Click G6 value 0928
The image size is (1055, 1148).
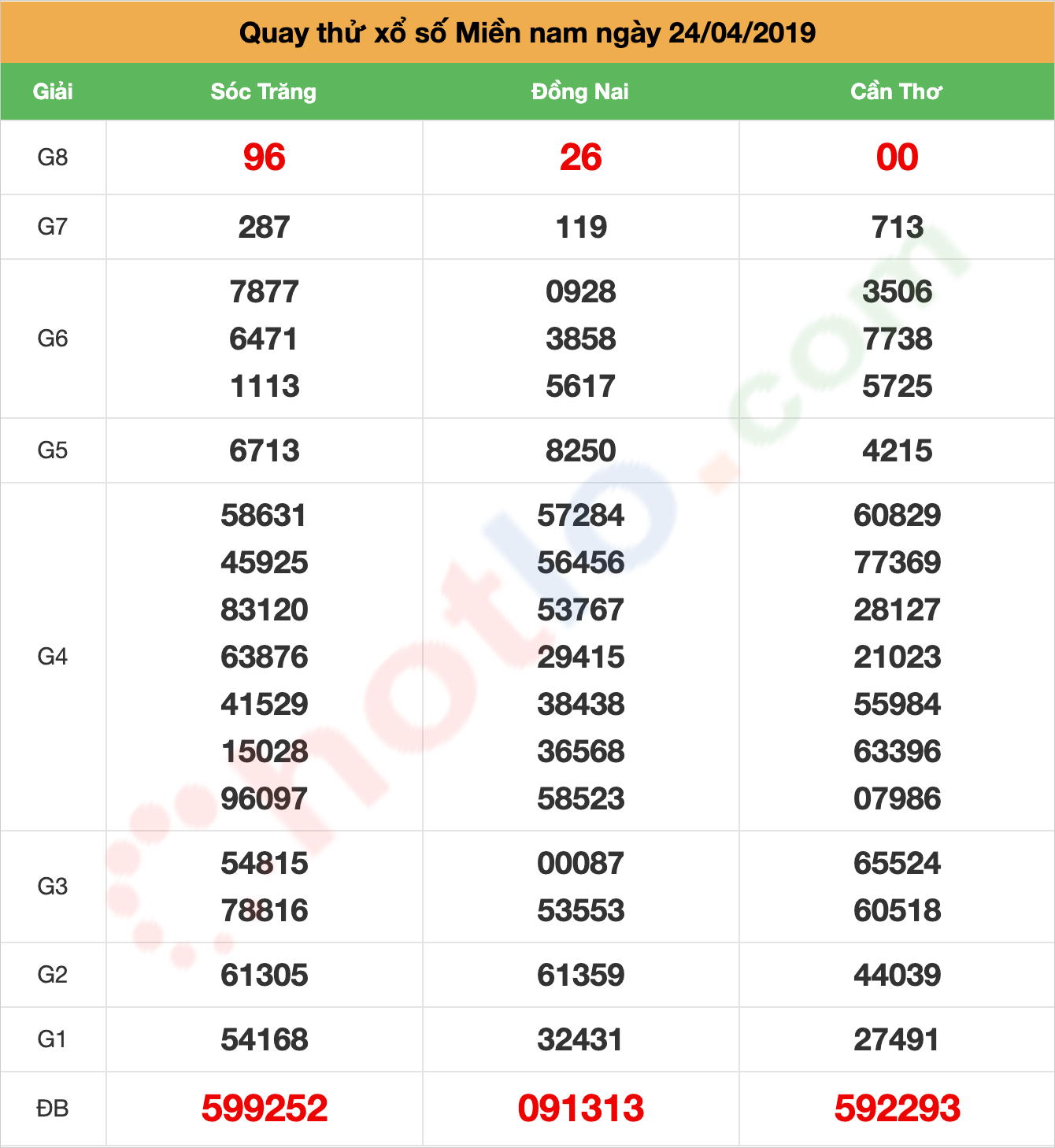581,292
